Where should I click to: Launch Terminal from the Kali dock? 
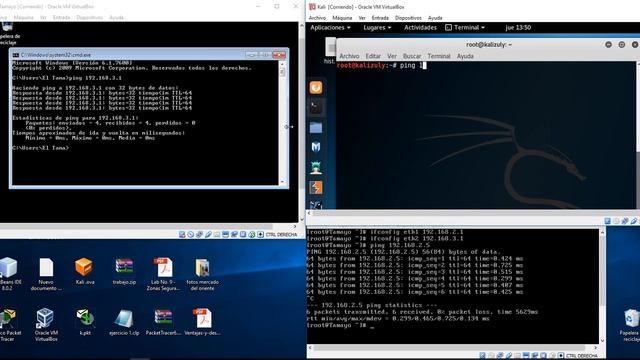(316, 108)
